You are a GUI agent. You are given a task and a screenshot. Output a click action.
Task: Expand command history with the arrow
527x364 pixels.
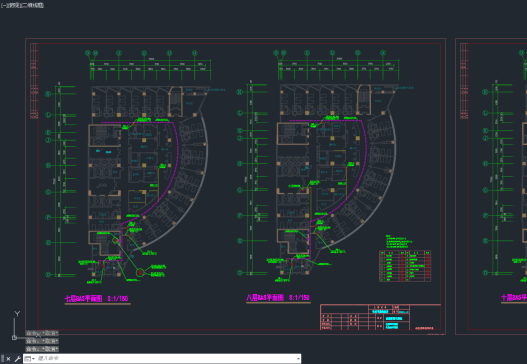click(x=298, y=359)
